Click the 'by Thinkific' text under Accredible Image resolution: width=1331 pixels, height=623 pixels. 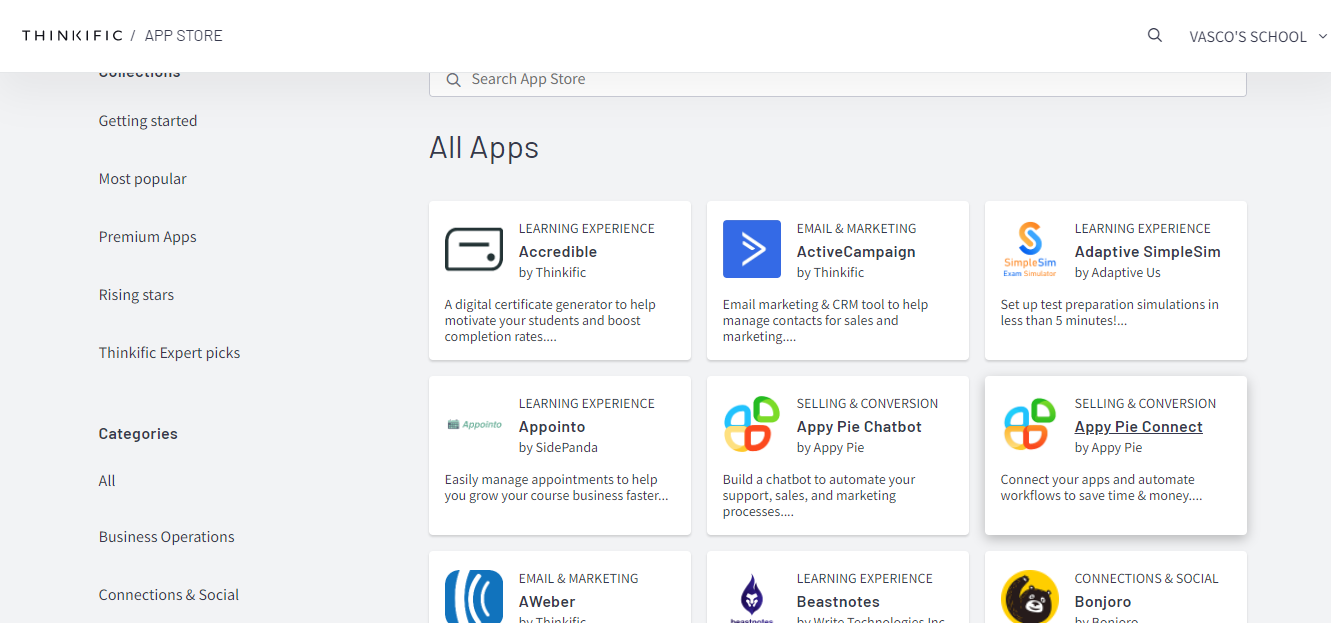(x=552, y=273)
